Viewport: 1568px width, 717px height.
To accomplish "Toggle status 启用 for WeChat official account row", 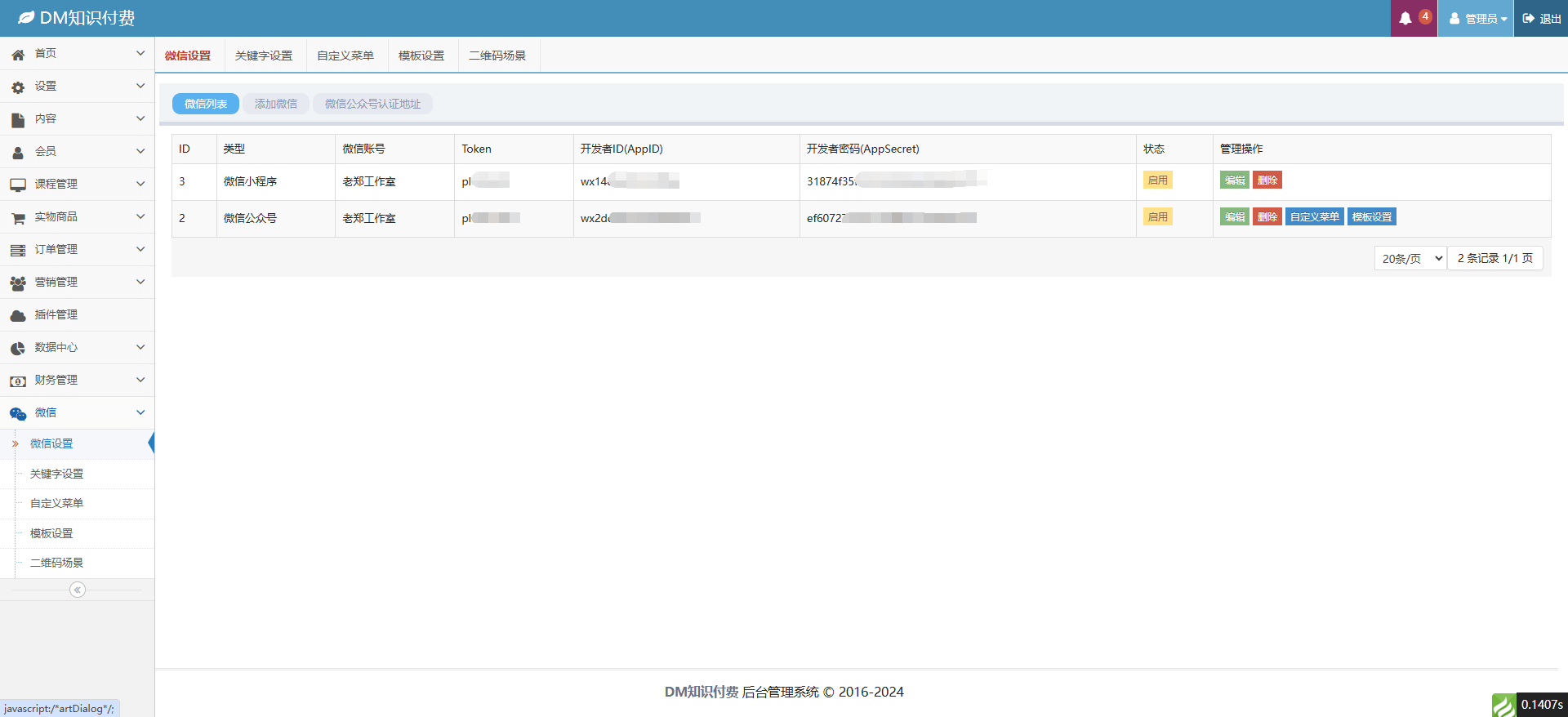I will pyautogui.click(x=1157, y=217).
